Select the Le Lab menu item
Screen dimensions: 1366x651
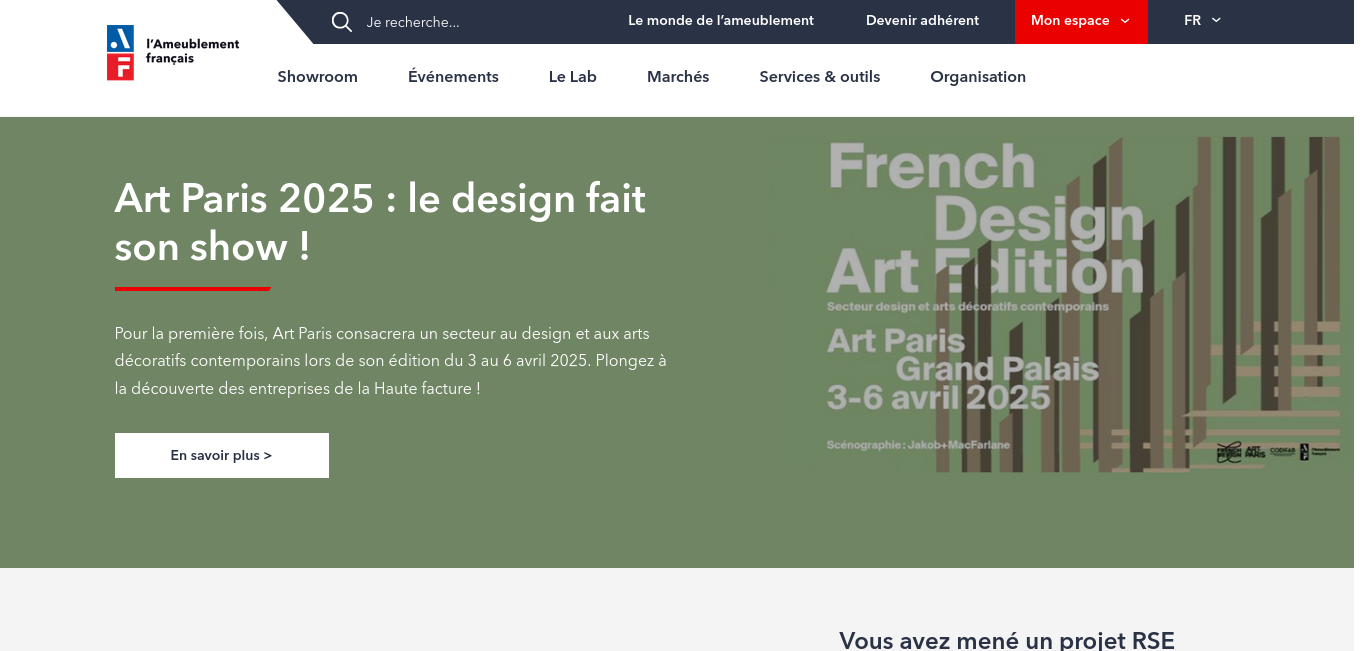[573, 77]
